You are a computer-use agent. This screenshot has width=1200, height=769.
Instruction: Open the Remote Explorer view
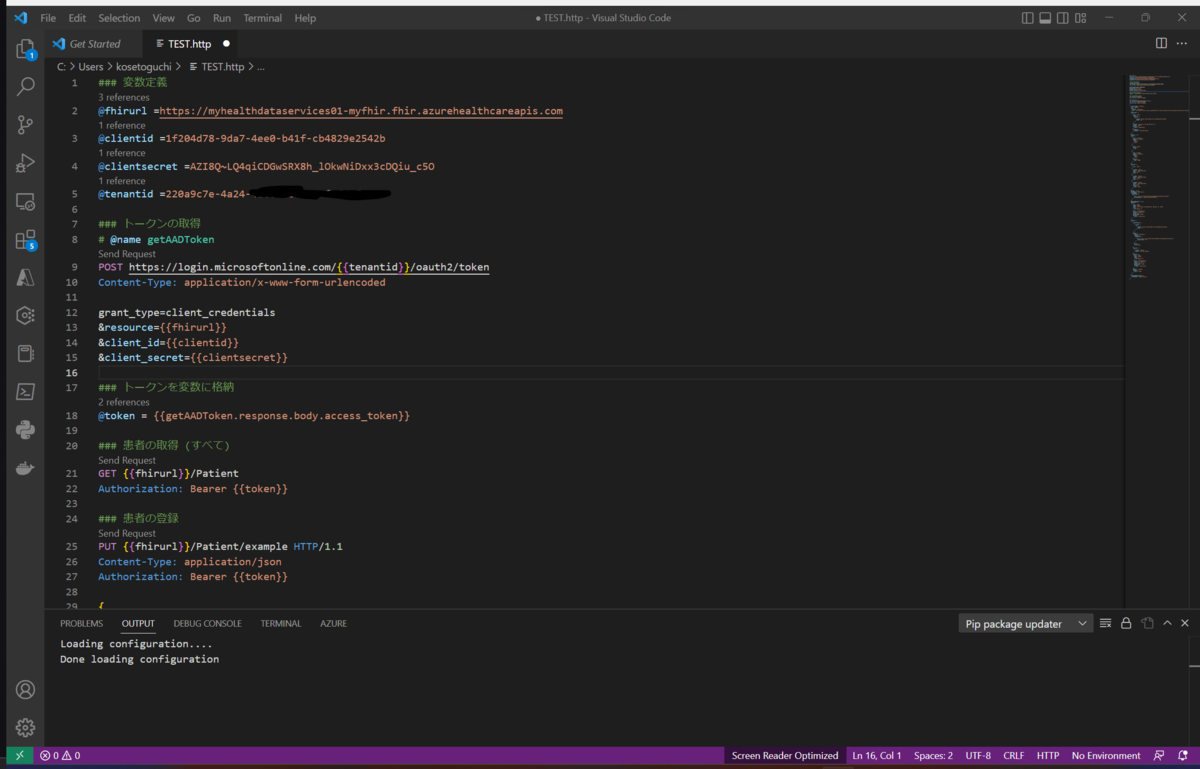coord(26,201)
